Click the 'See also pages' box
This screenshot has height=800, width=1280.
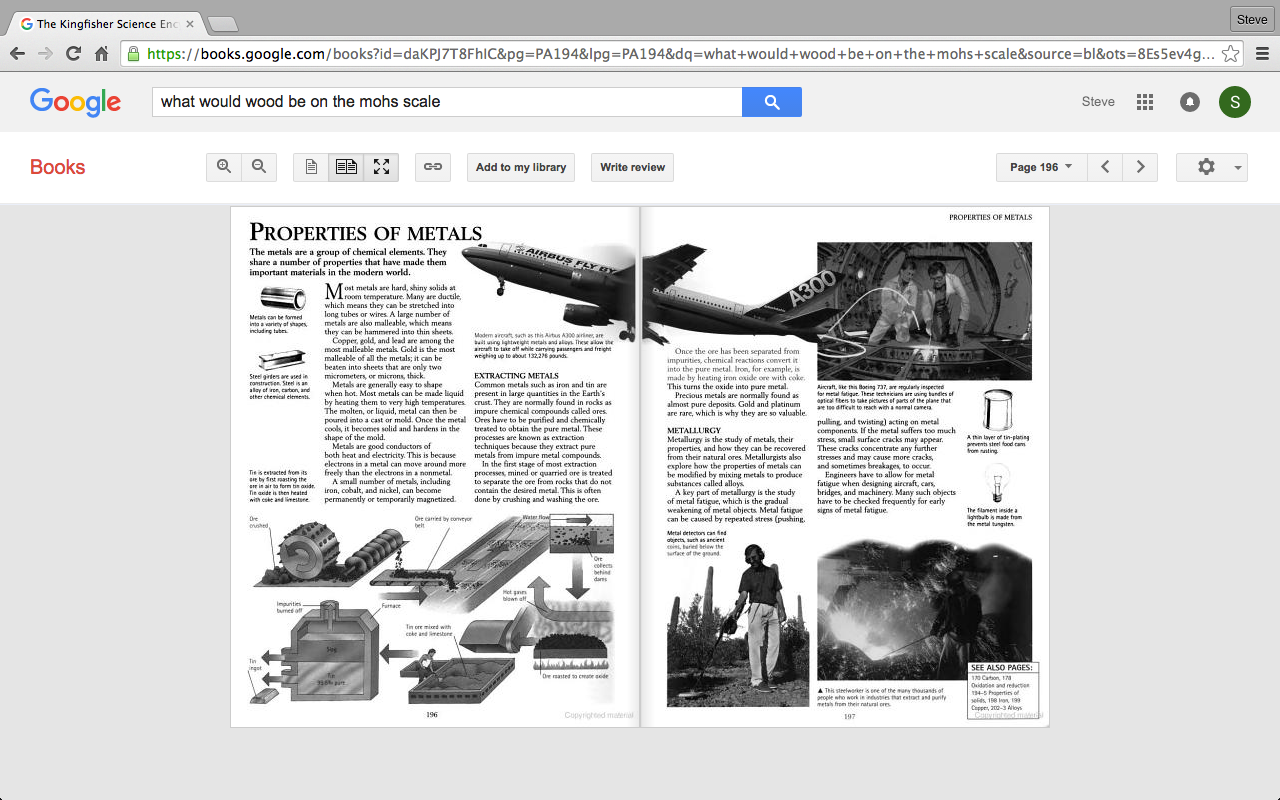click(1004, 689)
